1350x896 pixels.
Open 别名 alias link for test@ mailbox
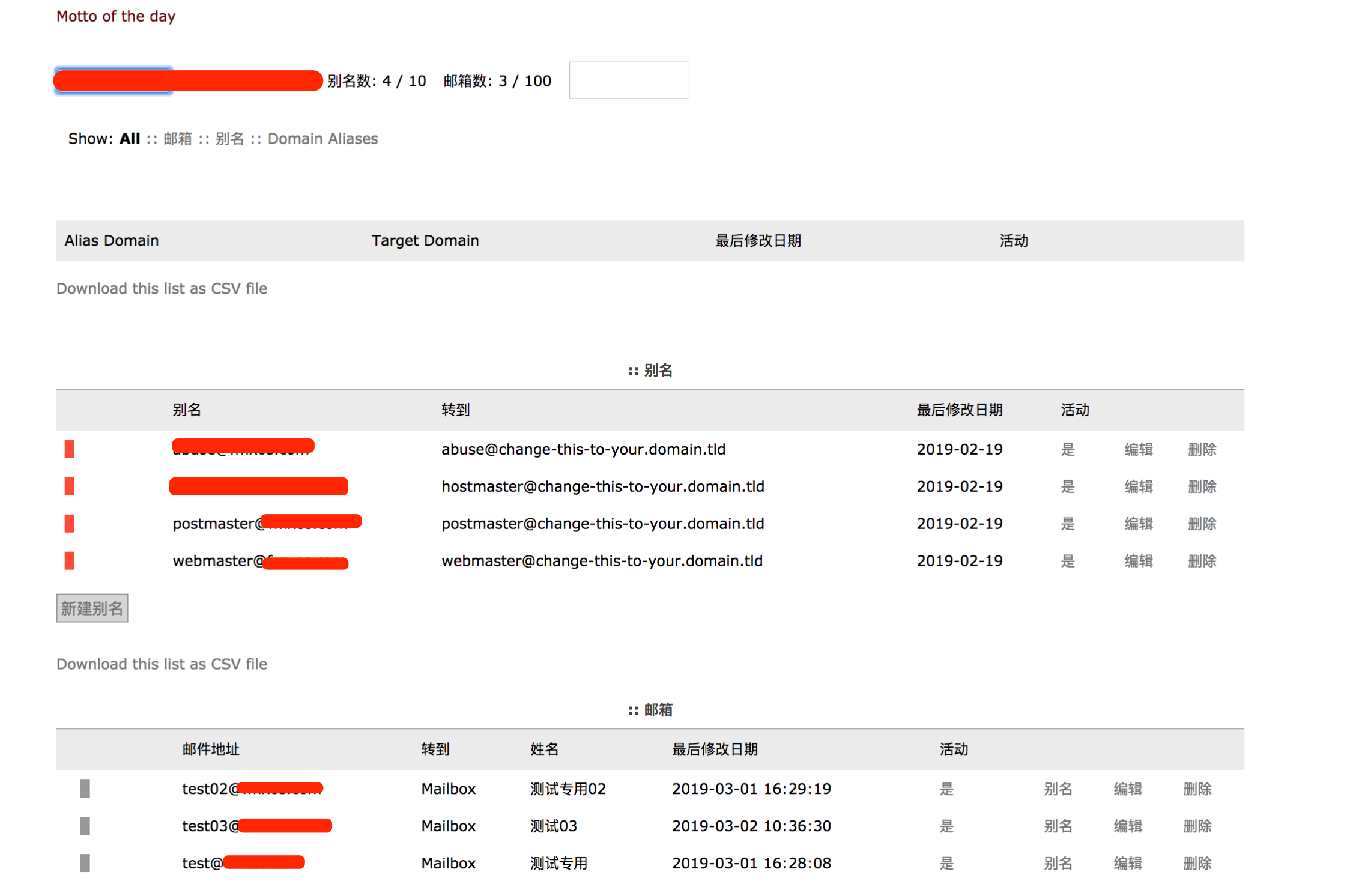click(1058, 863)
